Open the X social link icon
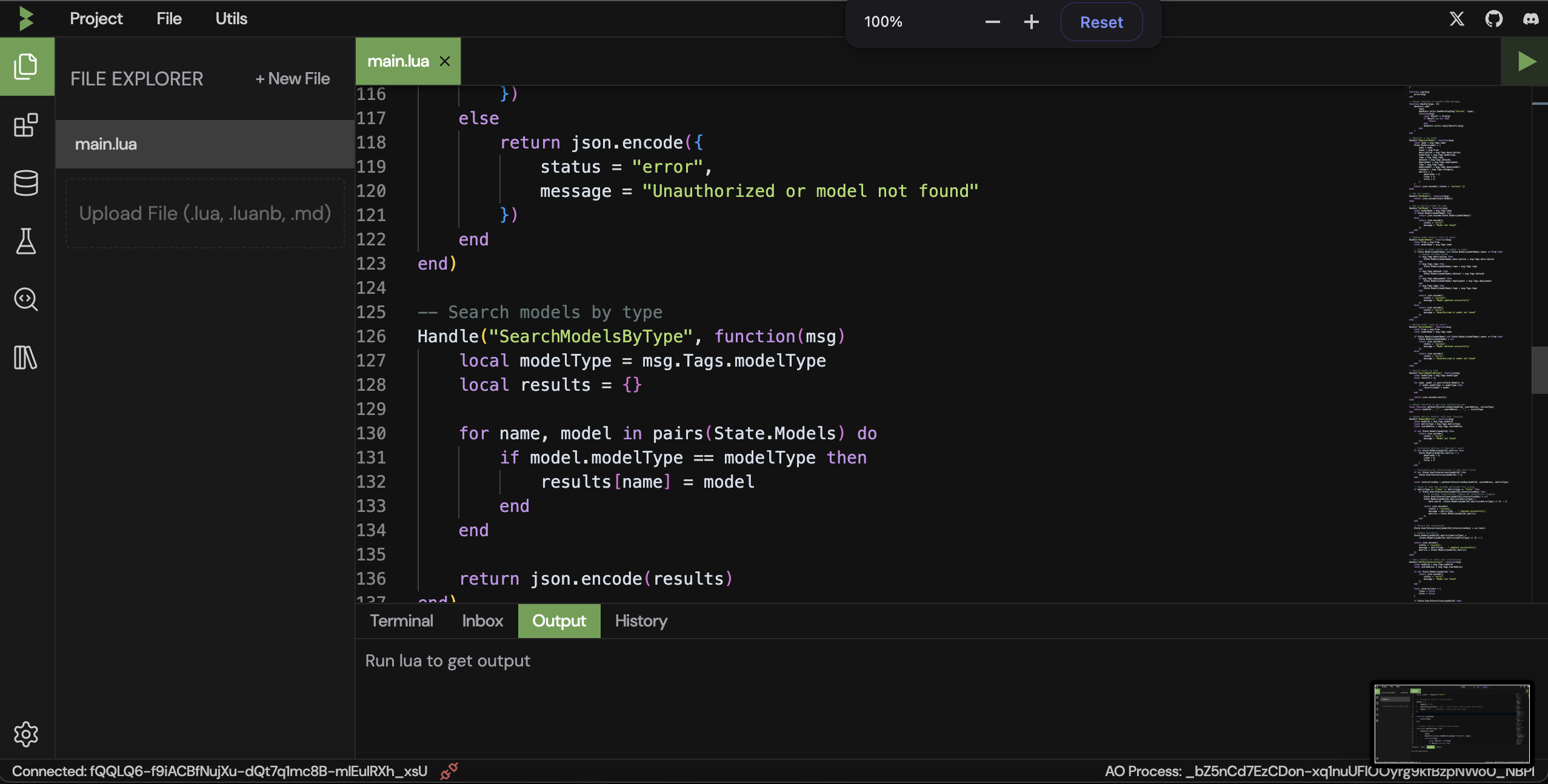 (1457, 19)
